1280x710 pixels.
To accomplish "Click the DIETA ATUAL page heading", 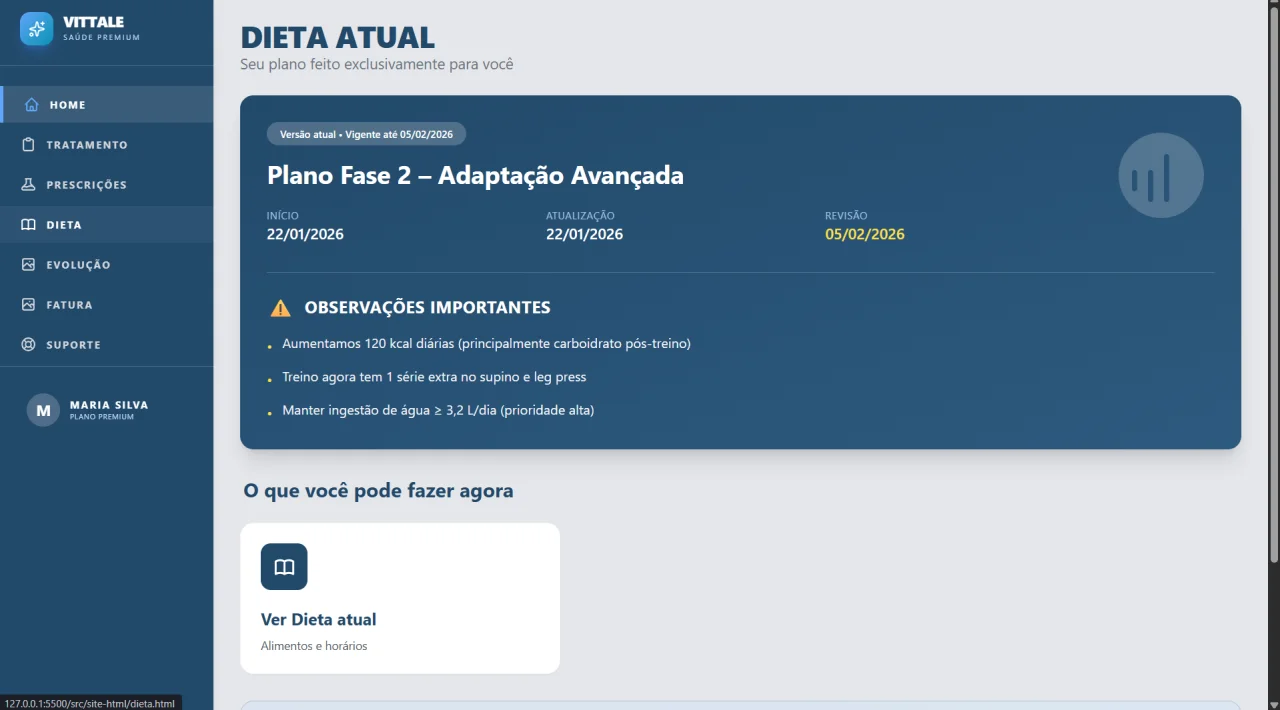I will 338,37.
